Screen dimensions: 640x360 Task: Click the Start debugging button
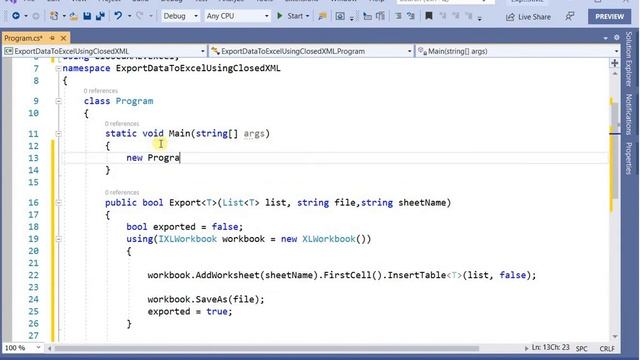pos(291,16)
